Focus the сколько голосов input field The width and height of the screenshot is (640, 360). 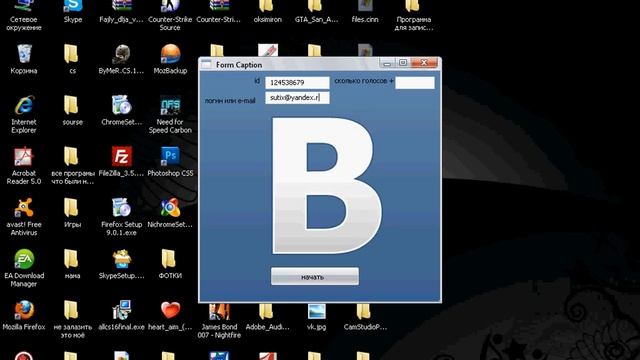pos(415,82)
